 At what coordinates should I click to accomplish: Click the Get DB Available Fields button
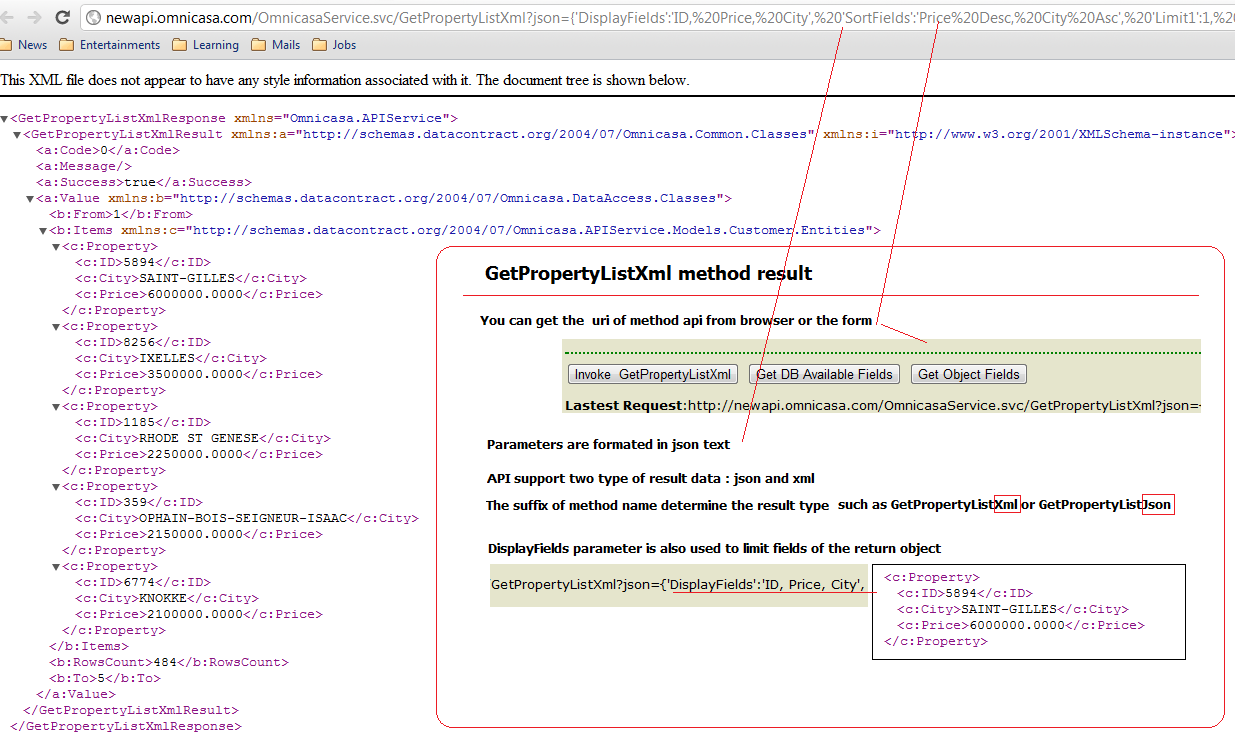point(824,374)
